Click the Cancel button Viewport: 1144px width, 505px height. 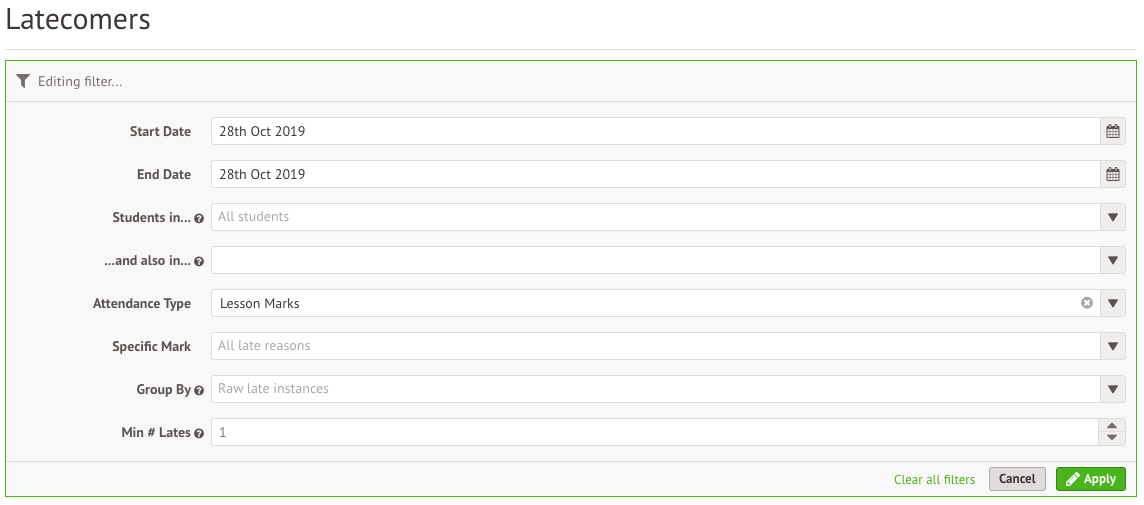pos(1017,479)
